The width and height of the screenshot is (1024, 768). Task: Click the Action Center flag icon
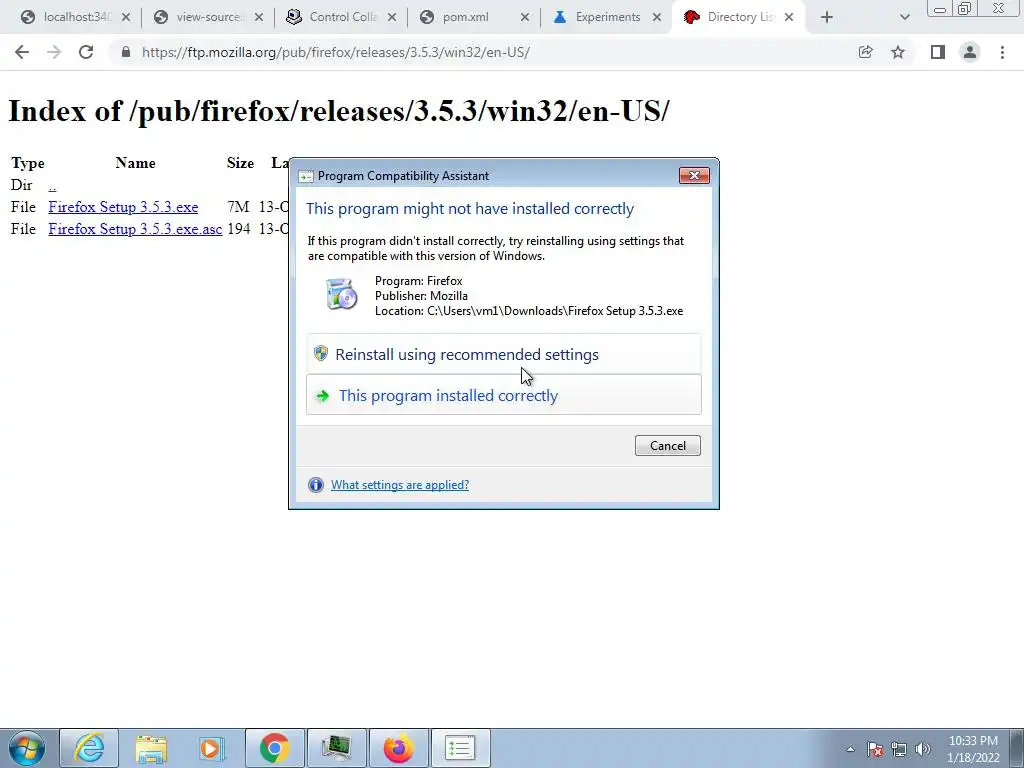tap(875, 749)
